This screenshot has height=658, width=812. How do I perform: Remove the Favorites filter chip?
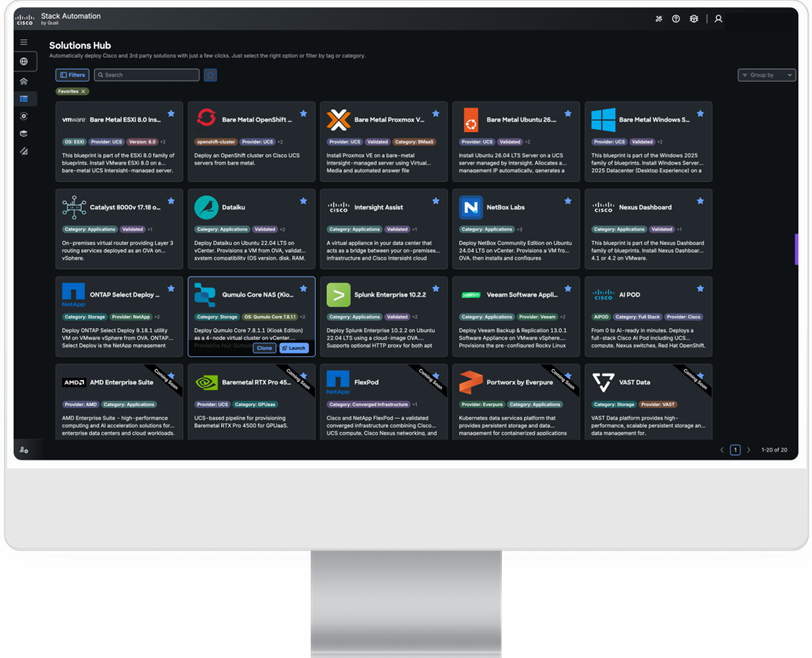tap(83, 91)
